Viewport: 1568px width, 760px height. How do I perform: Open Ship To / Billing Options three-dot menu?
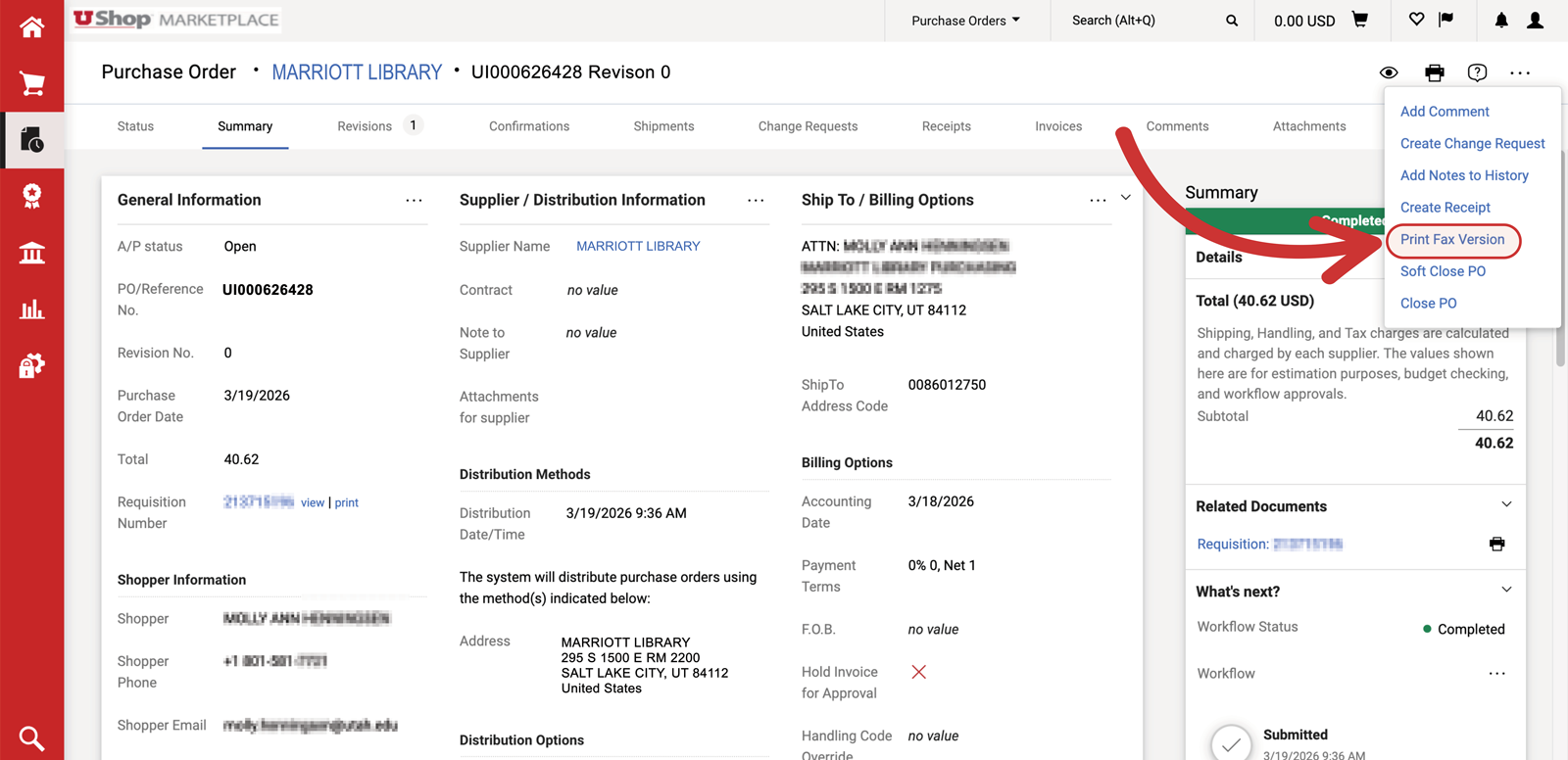[x=1098, y=200]
